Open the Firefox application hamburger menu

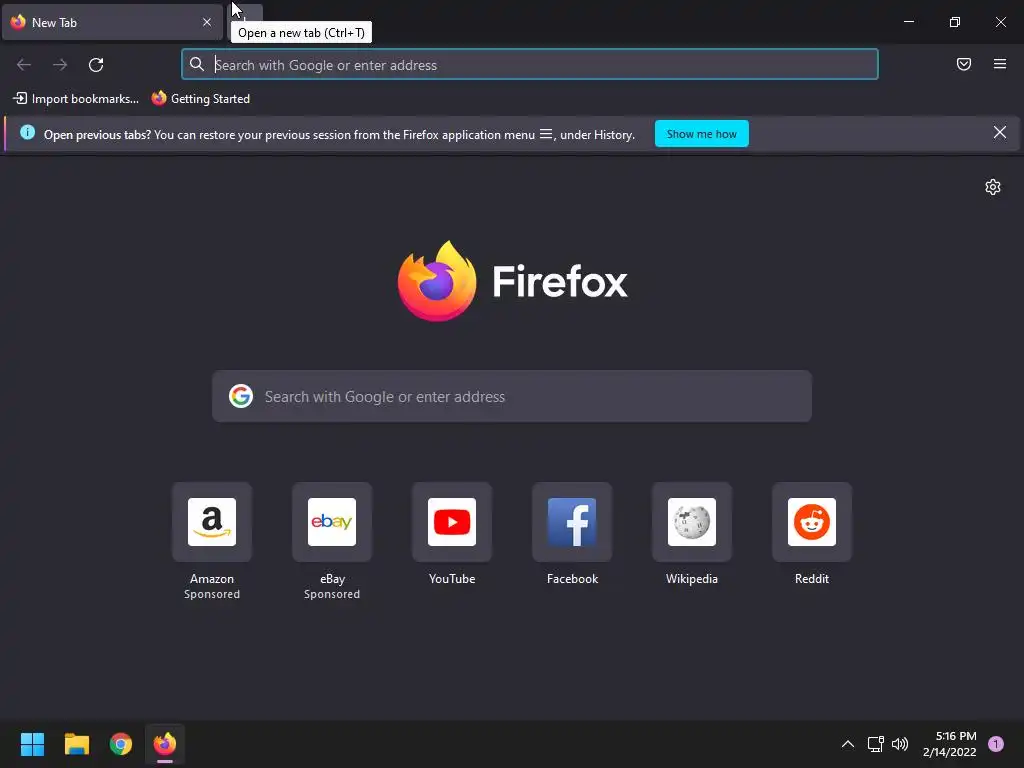pos(1000,64)
